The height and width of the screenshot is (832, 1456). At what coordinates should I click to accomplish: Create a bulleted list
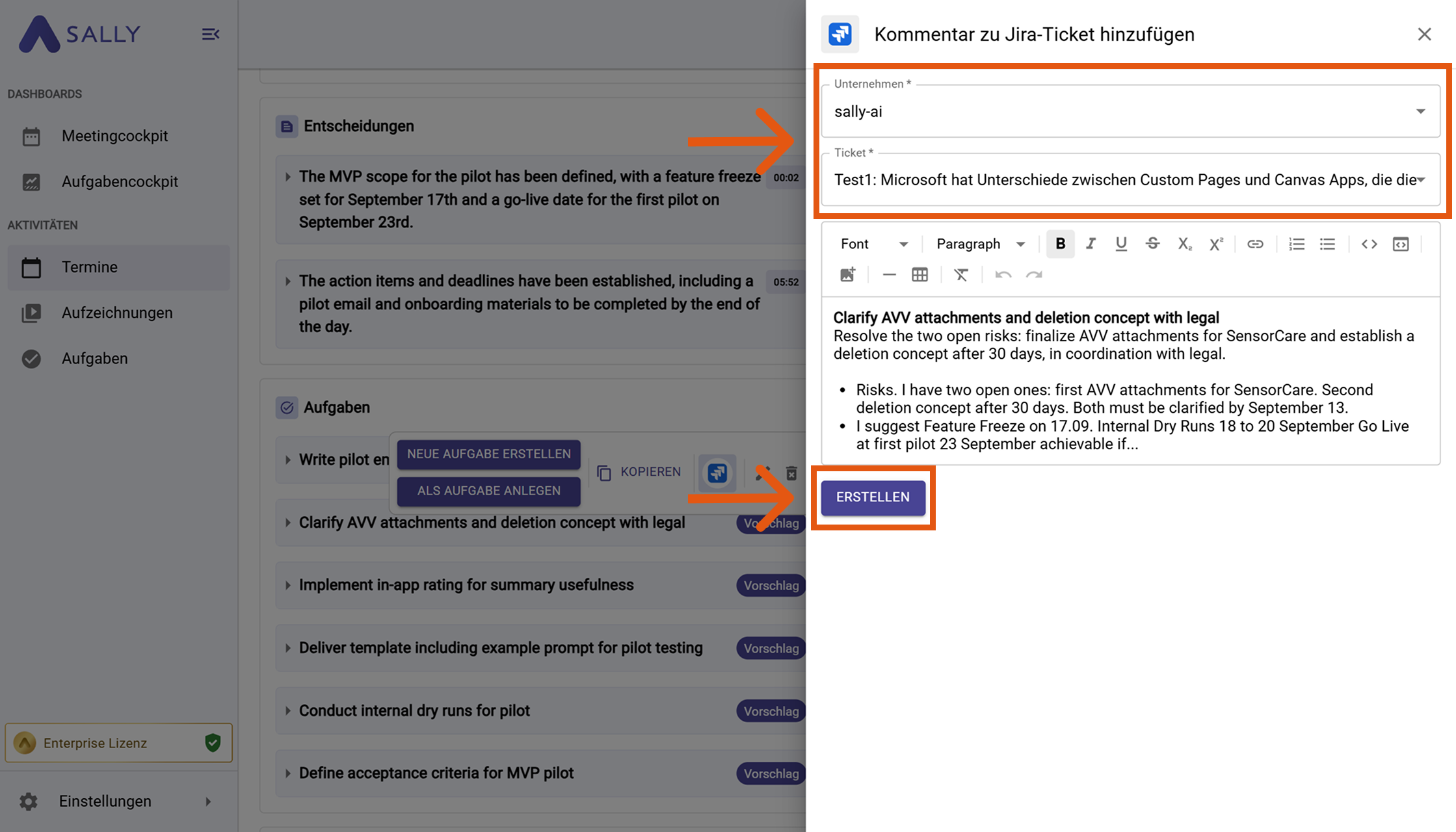click(x=1327, y=244)
